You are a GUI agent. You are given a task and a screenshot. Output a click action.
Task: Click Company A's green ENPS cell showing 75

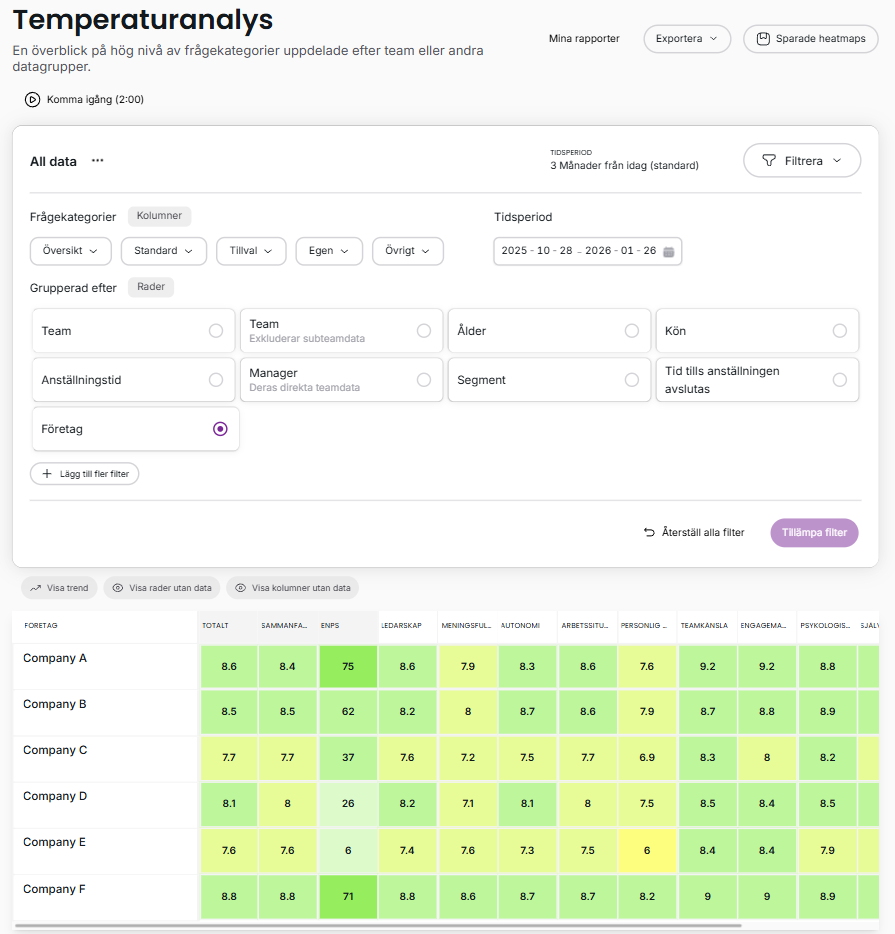click(x=348, y=667)
